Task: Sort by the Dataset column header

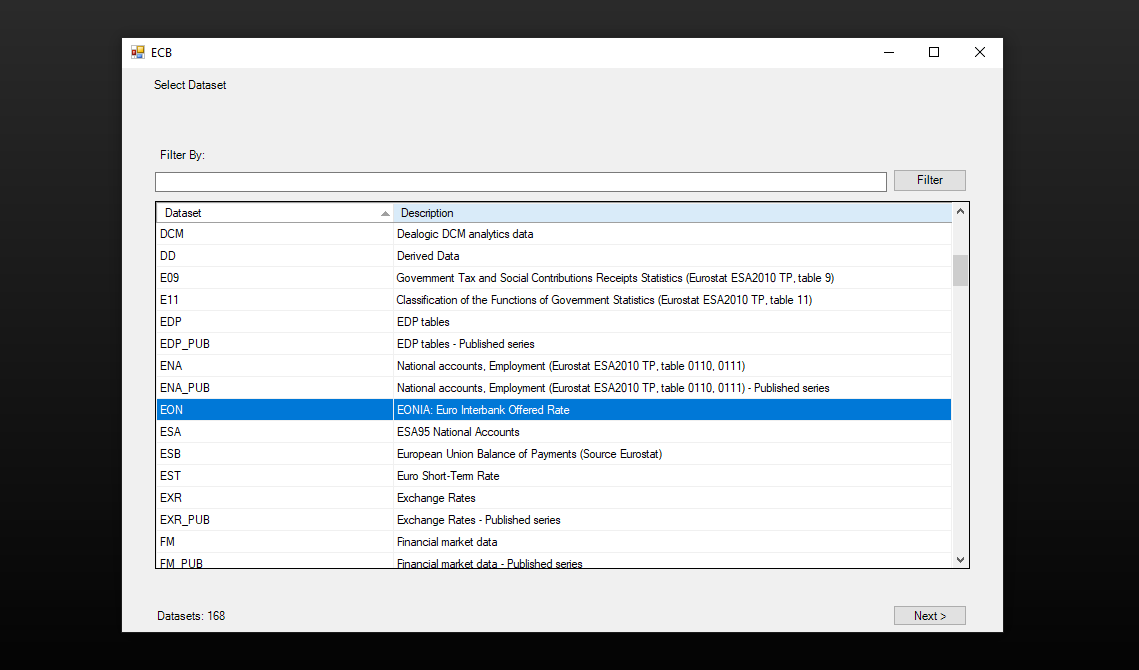Action: tap(274, 213)
